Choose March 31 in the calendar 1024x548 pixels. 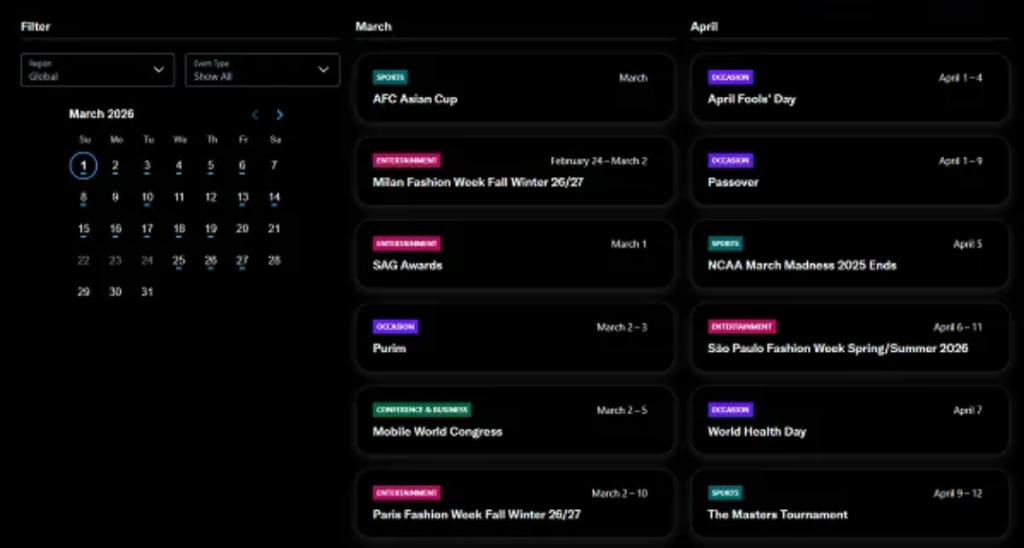coord(147,292)
